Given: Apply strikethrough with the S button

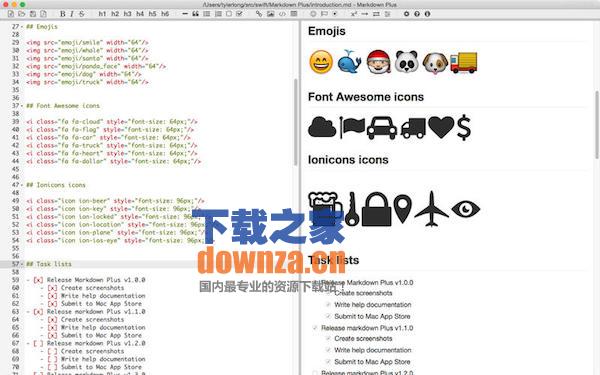Looking at the screenshot, I should (x=82, y=14).
